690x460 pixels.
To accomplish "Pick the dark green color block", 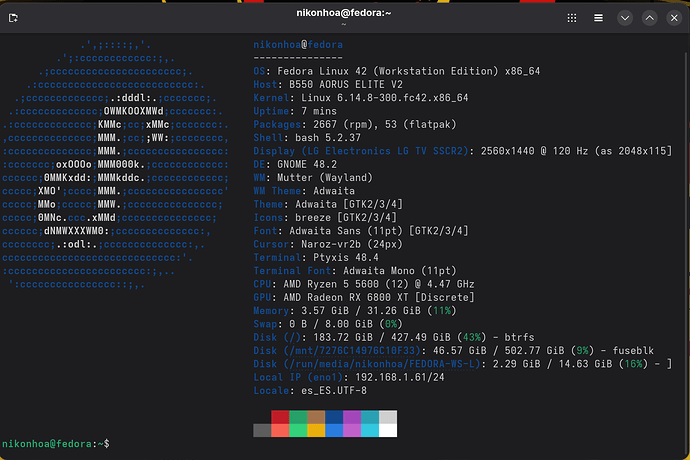I will (x=298, y=417).
